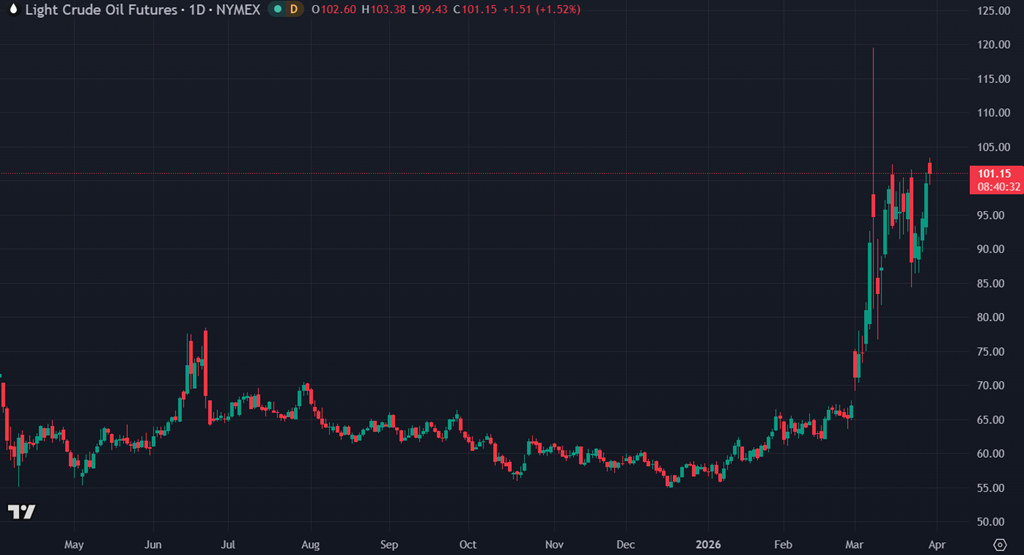Screen dimensions: 1024x555
Task: Click the TradingView logo icon
Action: [x=22, y=511]
